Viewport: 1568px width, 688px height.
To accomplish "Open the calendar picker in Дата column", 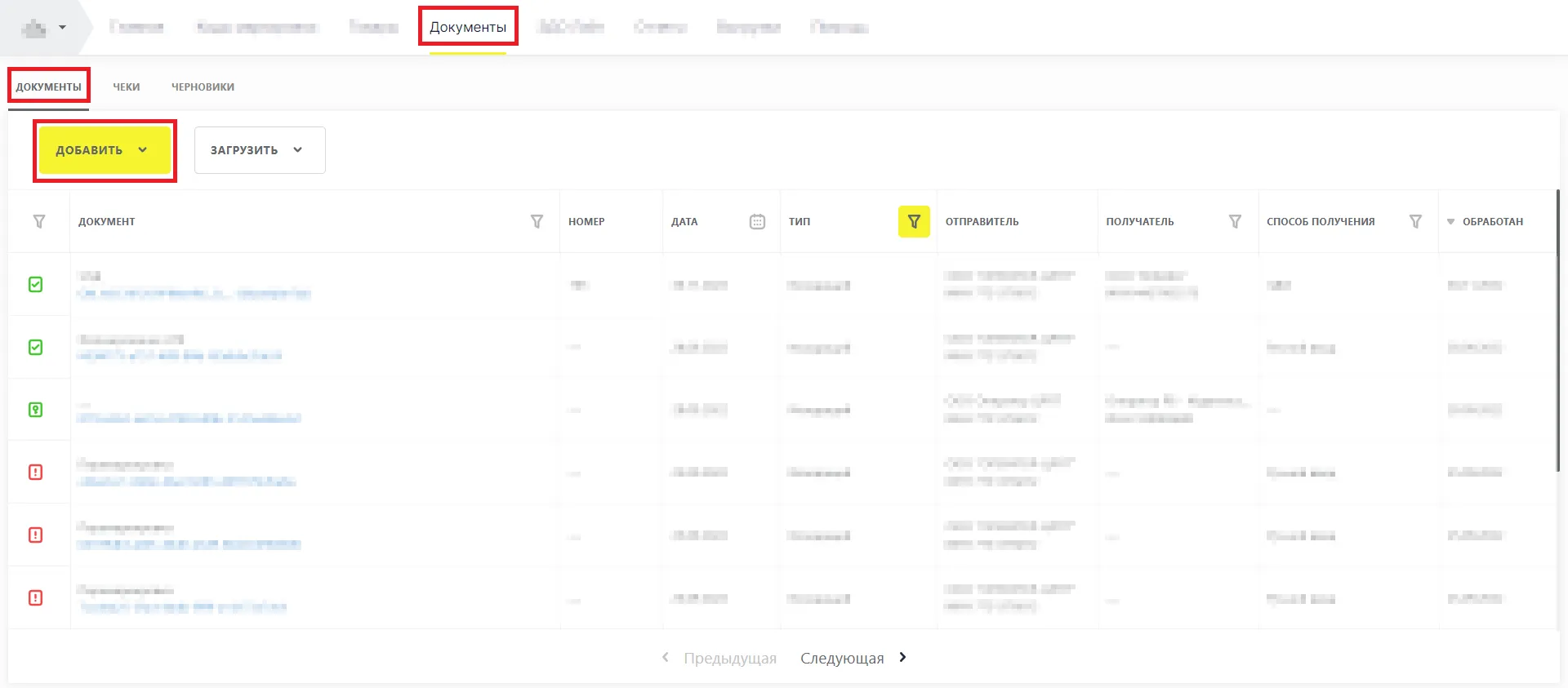I will 757,221.
